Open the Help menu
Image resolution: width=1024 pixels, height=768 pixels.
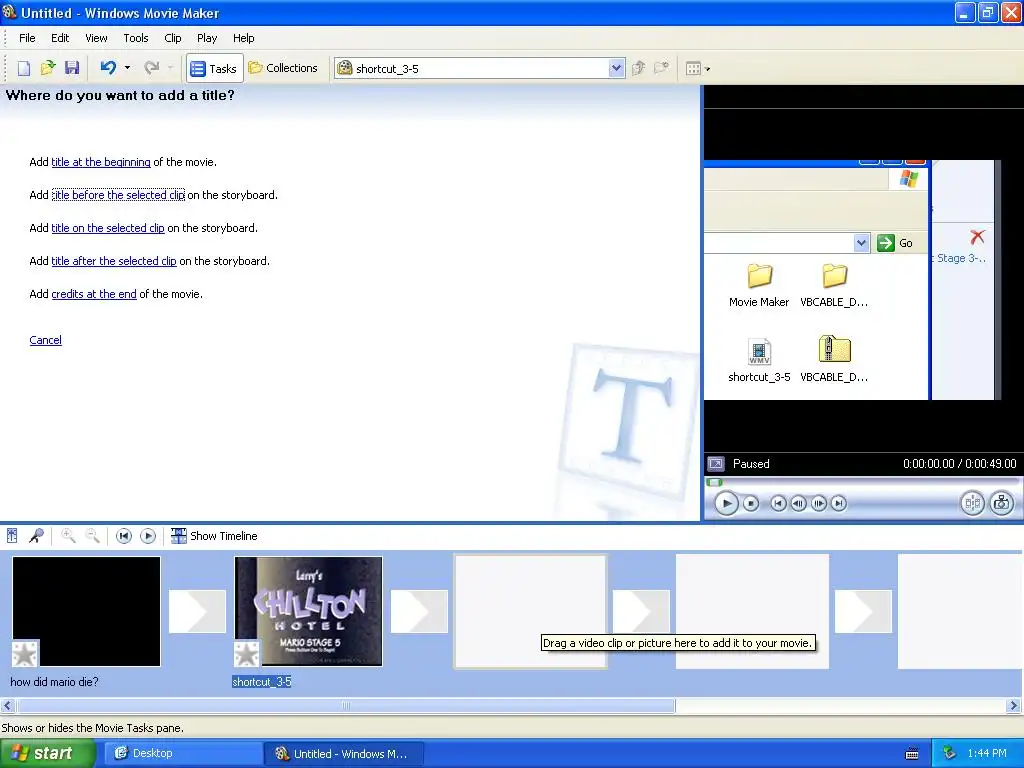(244, 38)
